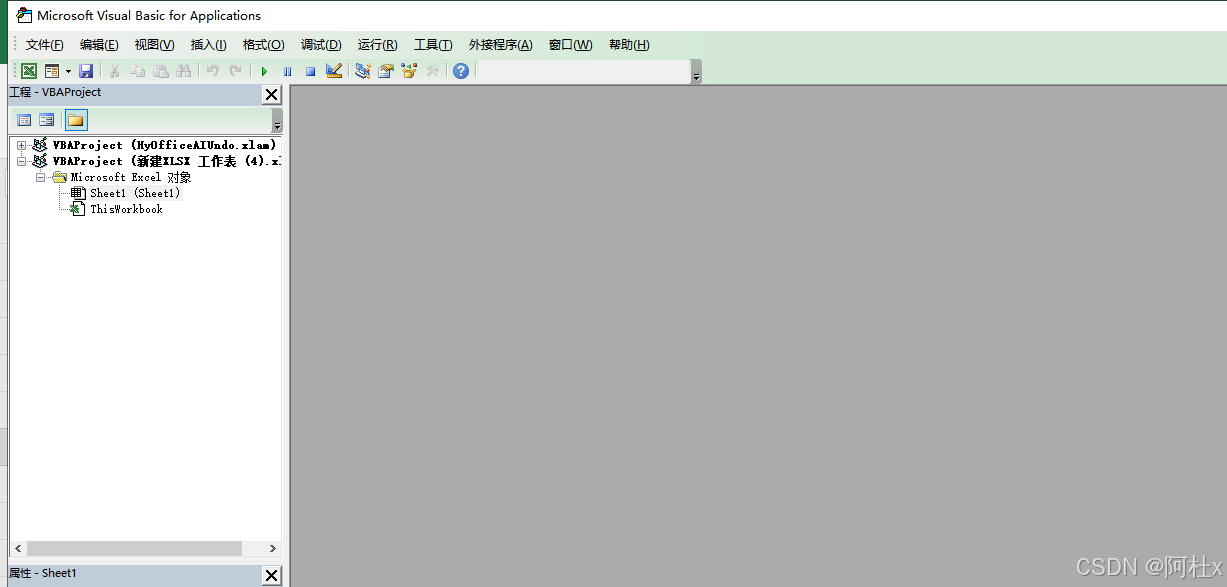Viewport: 1227px width, 587px height.
Task: Open Properties Window toolbar icon
Action: point(385,71)
